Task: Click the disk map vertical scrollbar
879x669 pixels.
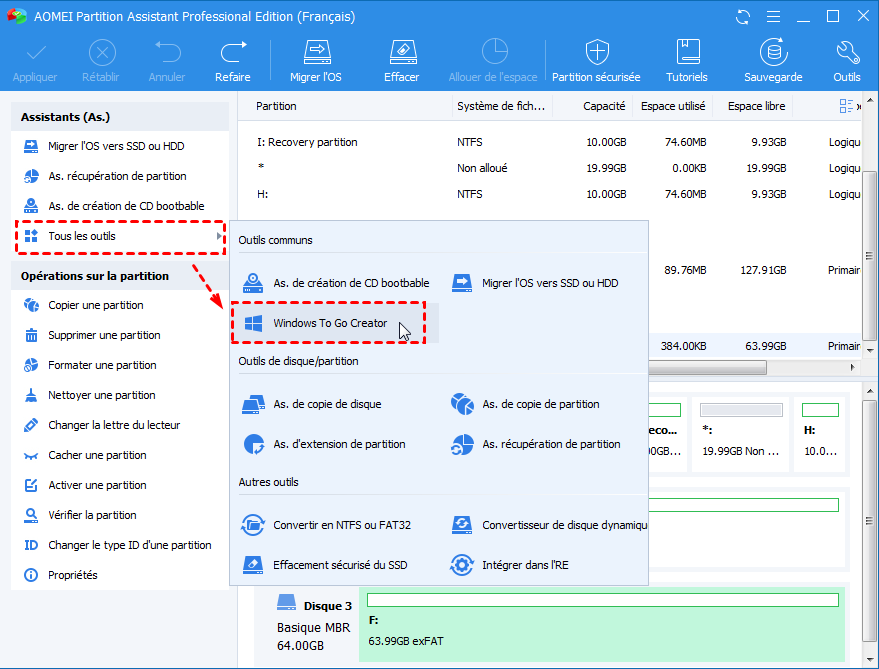Action: click(870, 520)
